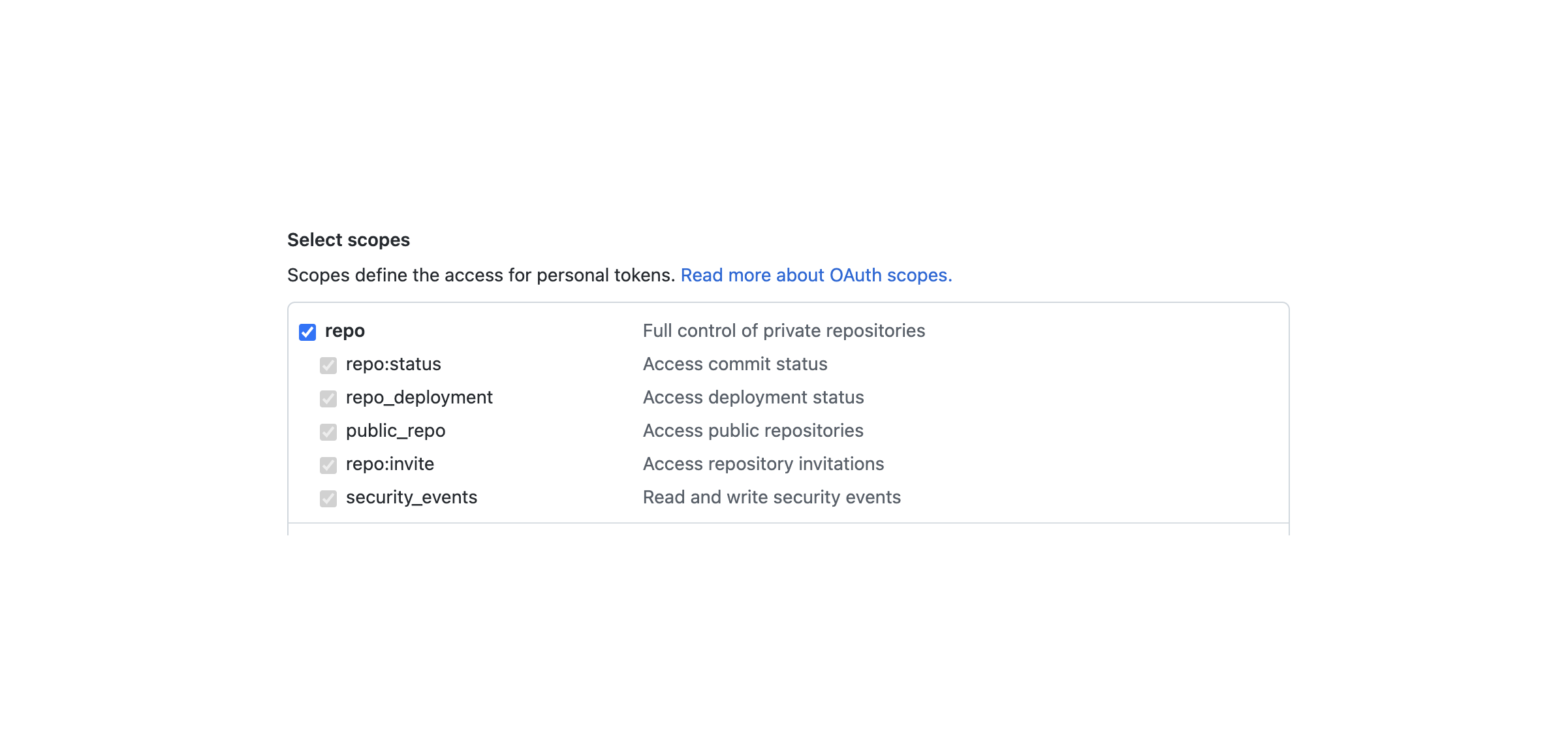Click the repo:invite label text
Viewport: 1568px width, 743px height.
[390, 464]
